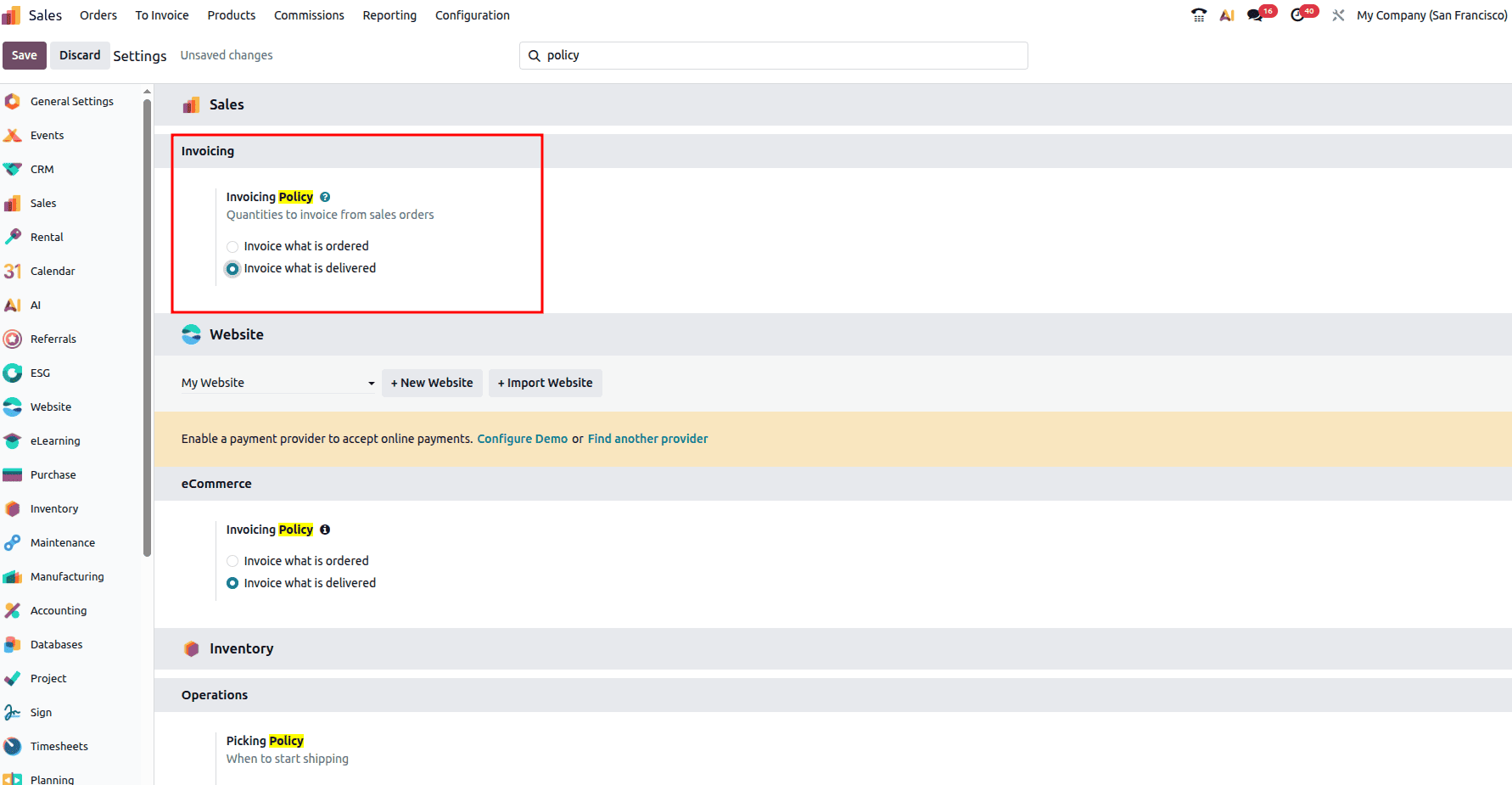Open the Timesheets settings section
1512x785 pixels.
[x=59, y=746]
